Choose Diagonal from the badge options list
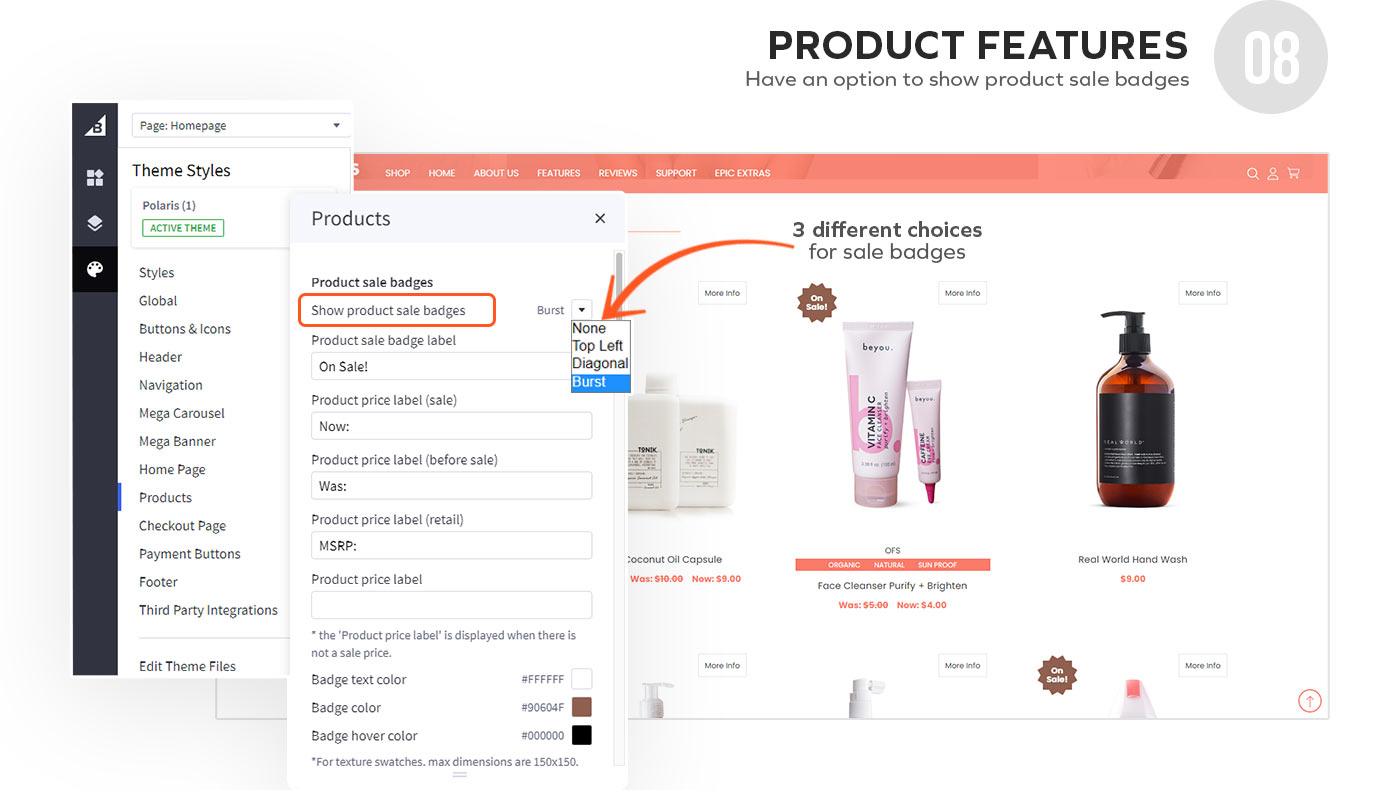 point(600,364)
